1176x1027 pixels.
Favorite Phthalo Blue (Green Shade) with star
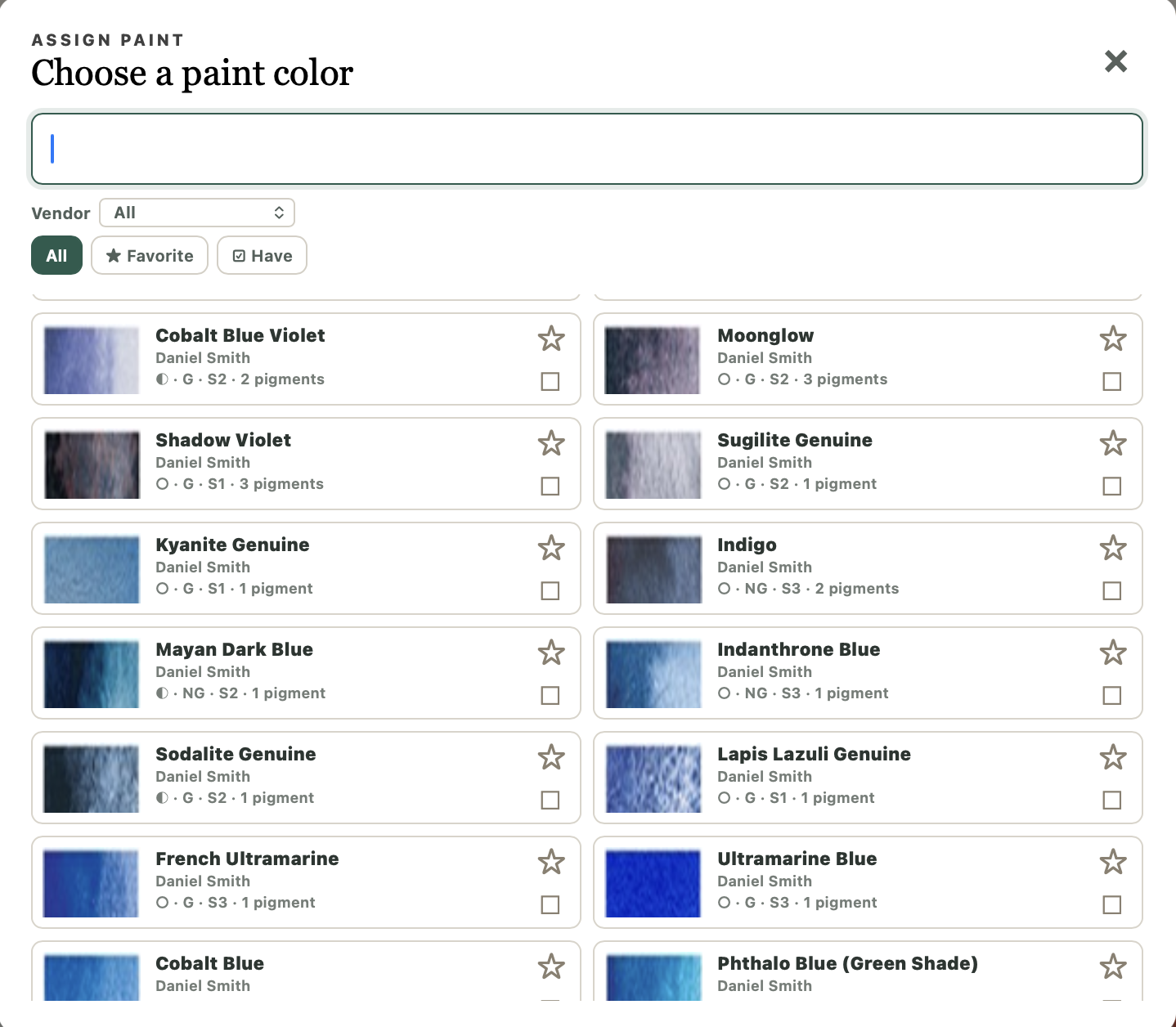click(x=1113, y=966)
